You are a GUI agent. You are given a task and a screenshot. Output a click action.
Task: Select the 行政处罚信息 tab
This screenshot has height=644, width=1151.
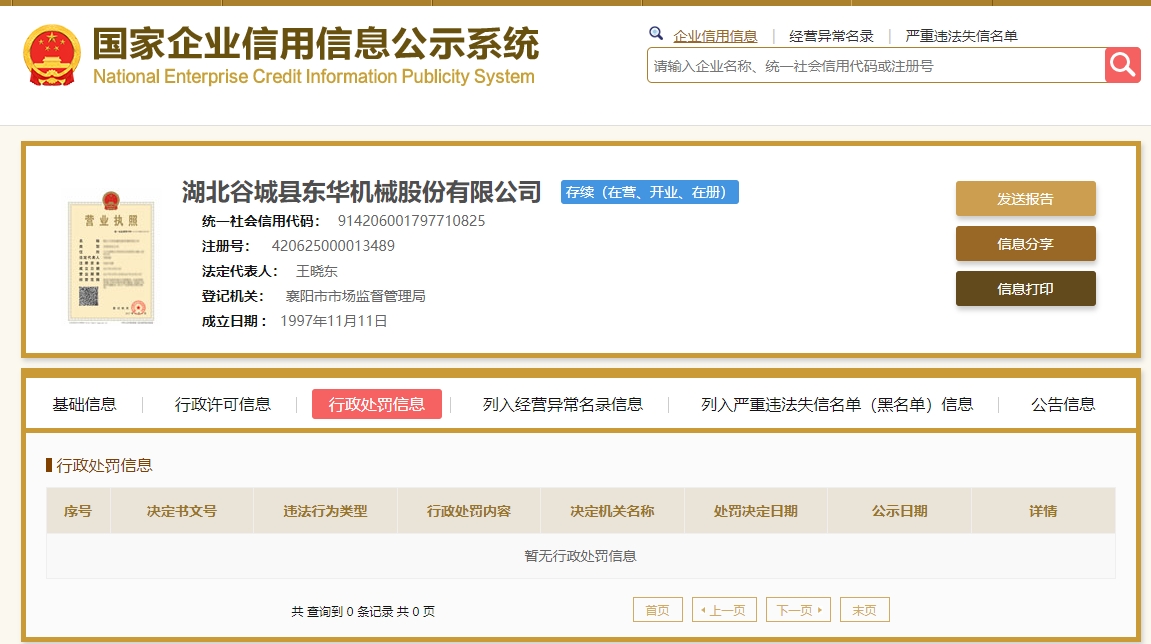pyautogui.click(x=377, y=404)
